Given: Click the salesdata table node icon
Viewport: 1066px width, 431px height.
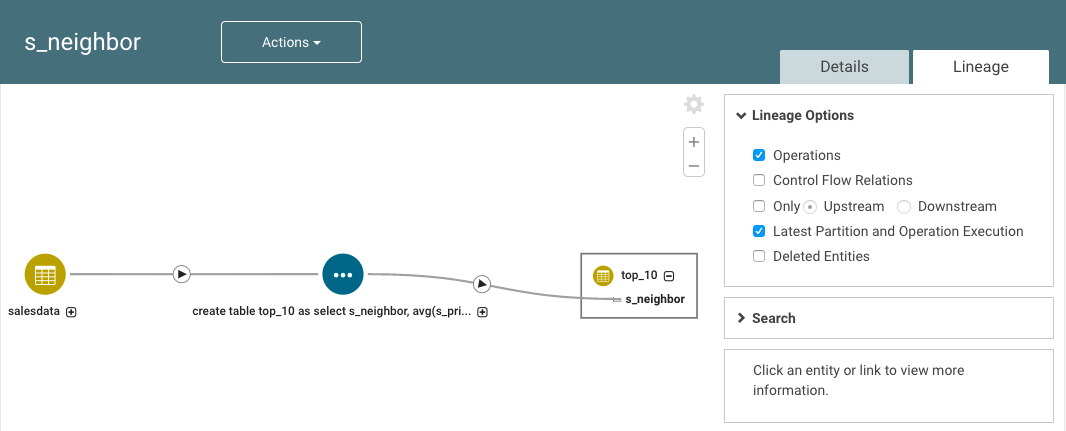Looking at the screenshot, I should pyautogui.click(x=45, y=275).
